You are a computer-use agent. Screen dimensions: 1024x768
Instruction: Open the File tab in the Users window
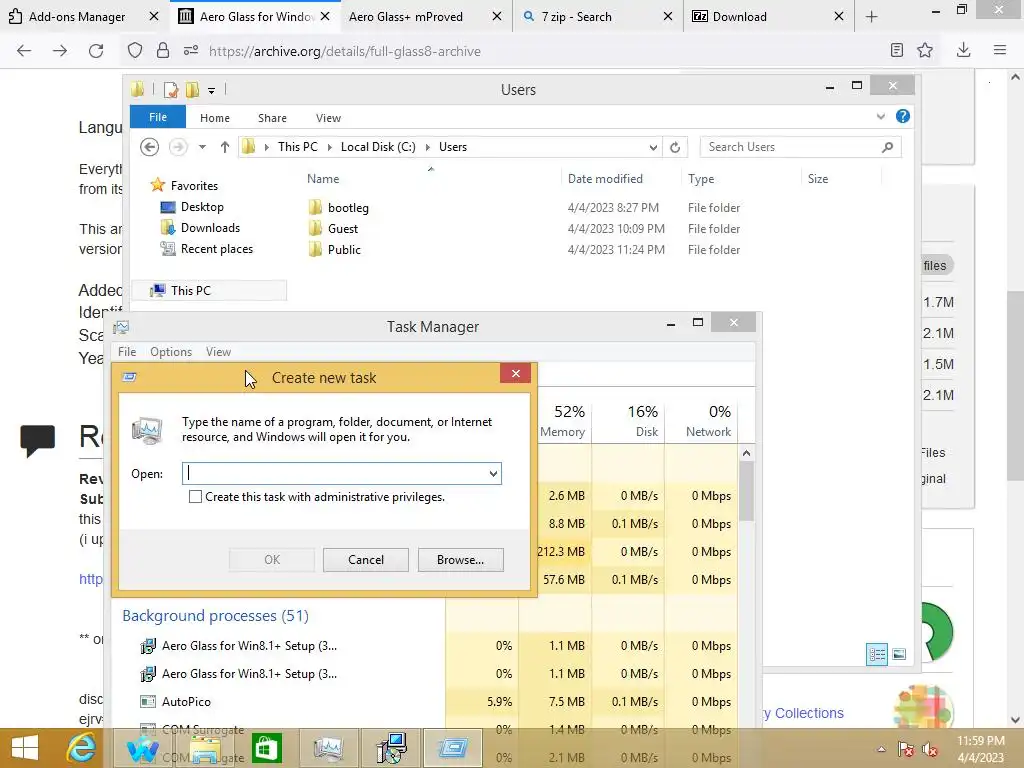tap(158, 118)
